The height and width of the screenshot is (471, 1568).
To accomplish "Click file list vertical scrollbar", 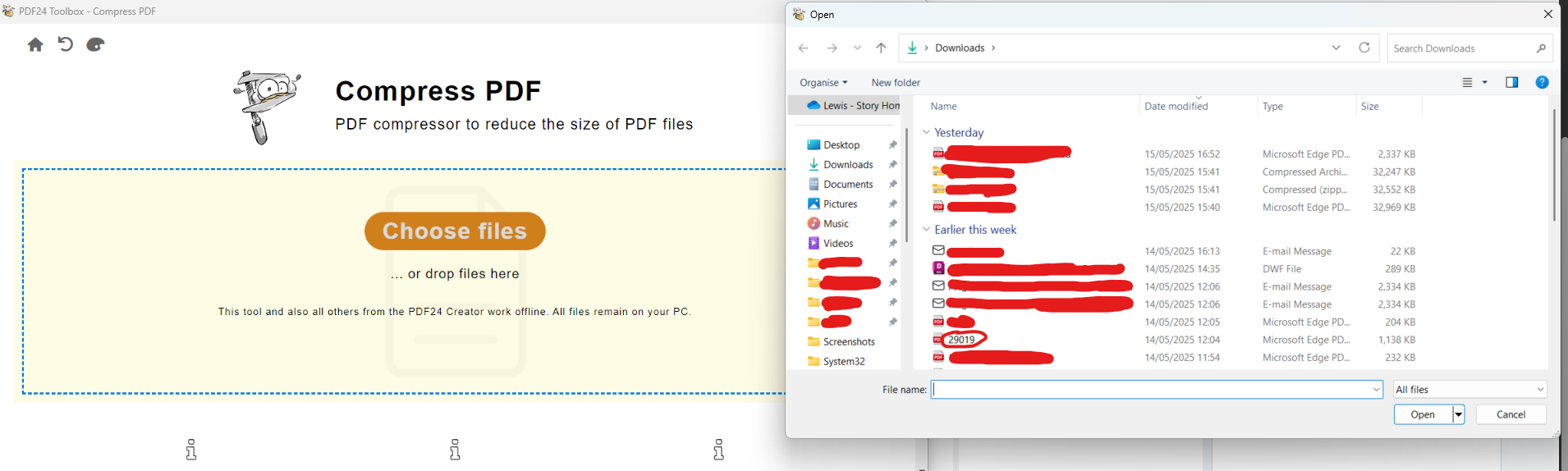I will coord(1553,164).
